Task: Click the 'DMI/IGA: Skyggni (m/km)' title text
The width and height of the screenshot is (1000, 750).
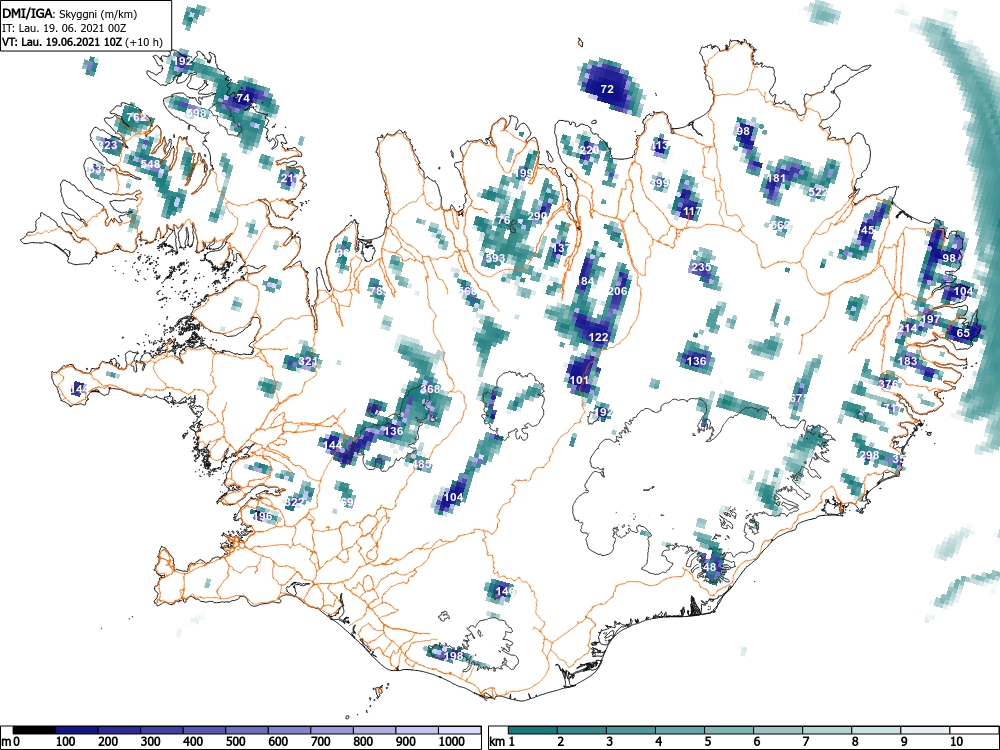Action: tap(70, 13)
